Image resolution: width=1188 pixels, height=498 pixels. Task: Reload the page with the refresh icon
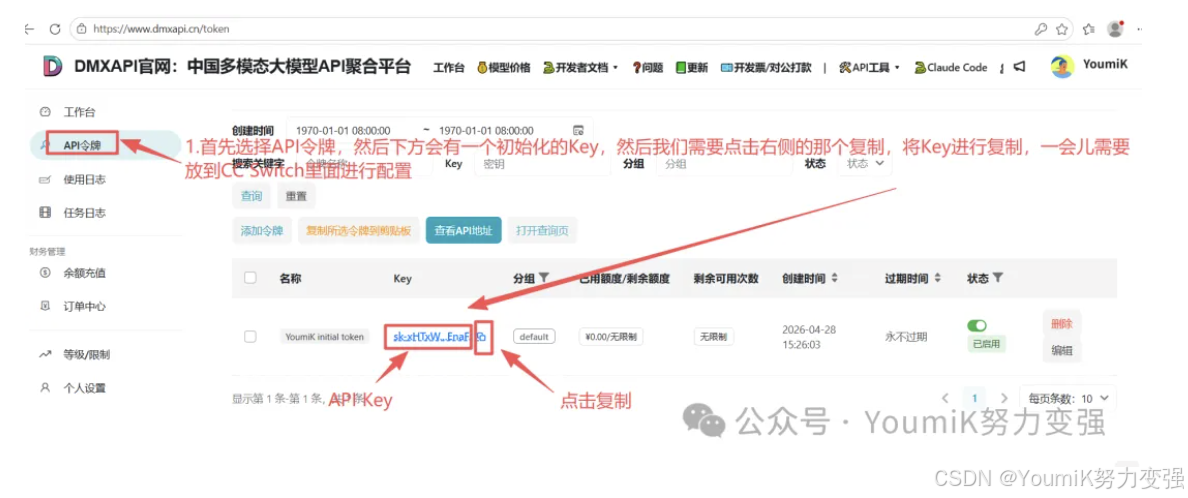[55, 29]
